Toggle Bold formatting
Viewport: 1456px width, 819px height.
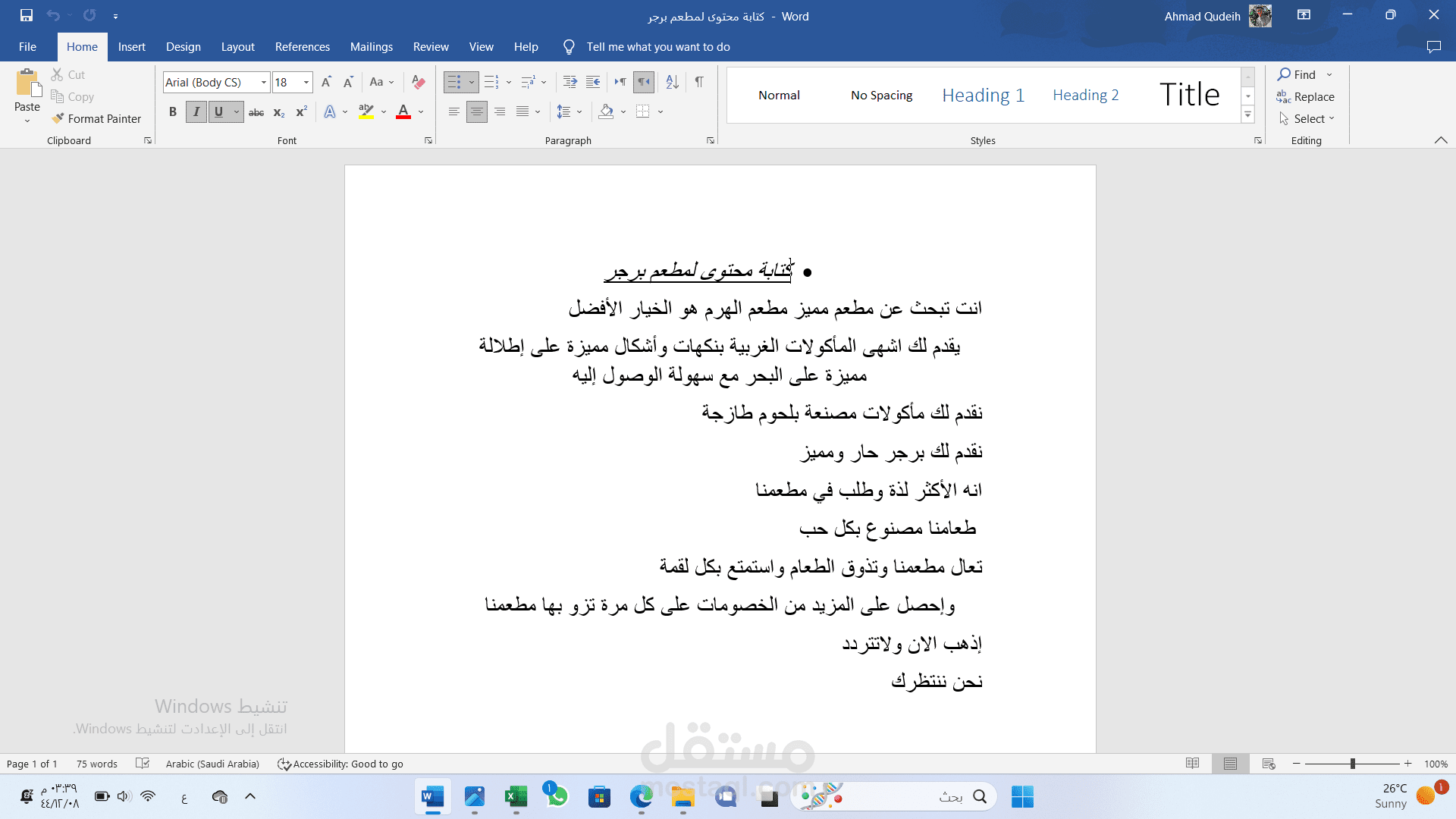[x=173, y=112]
